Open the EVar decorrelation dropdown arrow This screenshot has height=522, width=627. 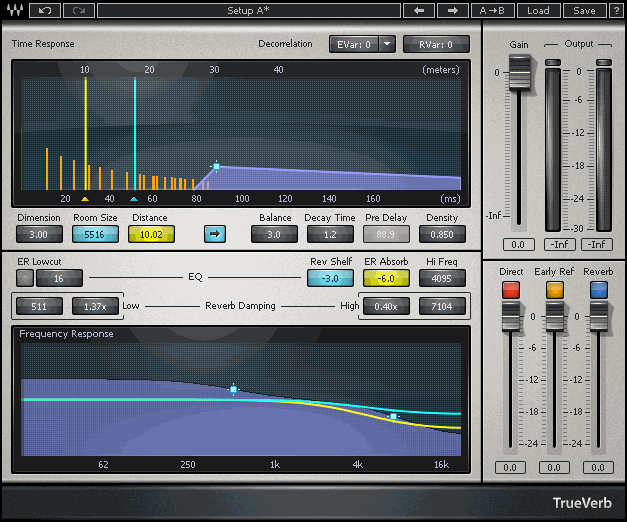388,44
